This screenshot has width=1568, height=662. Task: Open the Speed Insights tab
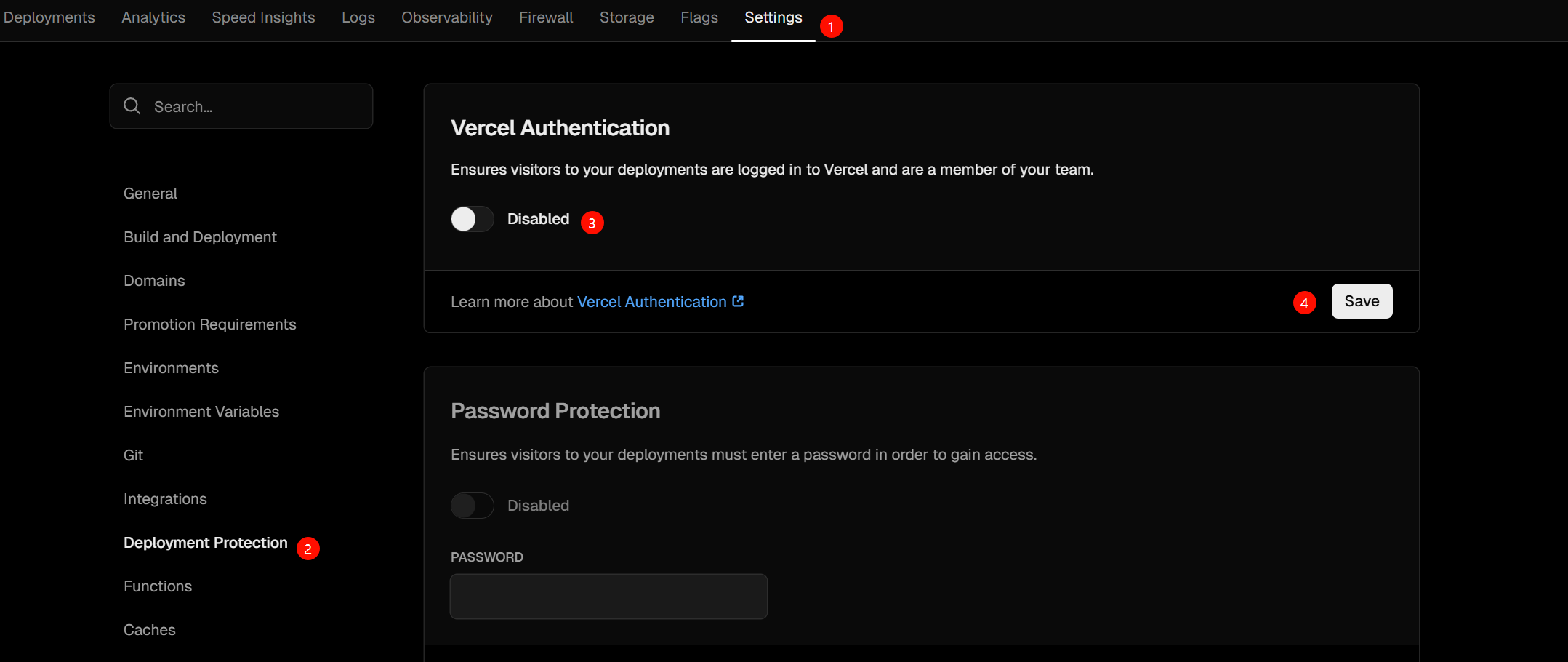pos(263,17)
